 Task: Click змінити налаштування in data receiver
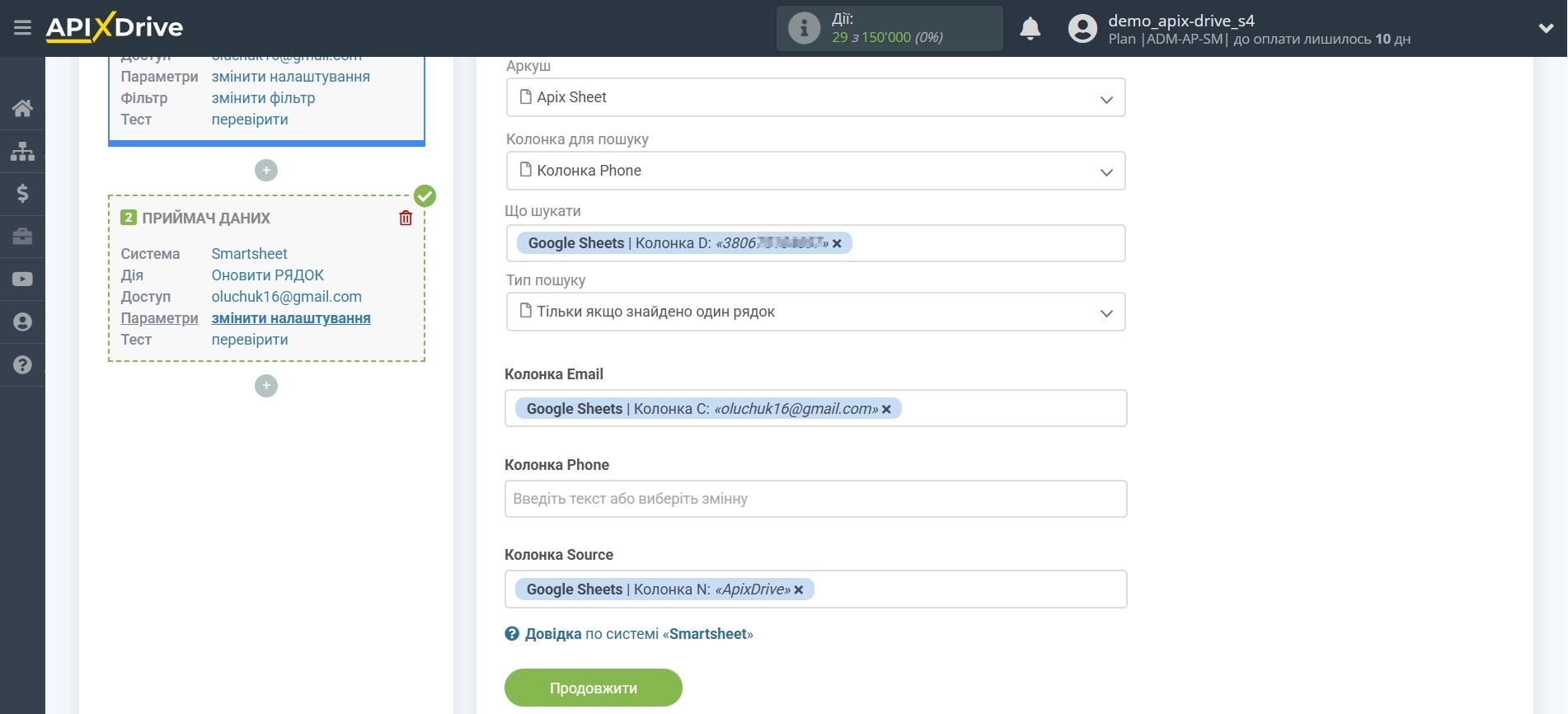tap(291, 318)
